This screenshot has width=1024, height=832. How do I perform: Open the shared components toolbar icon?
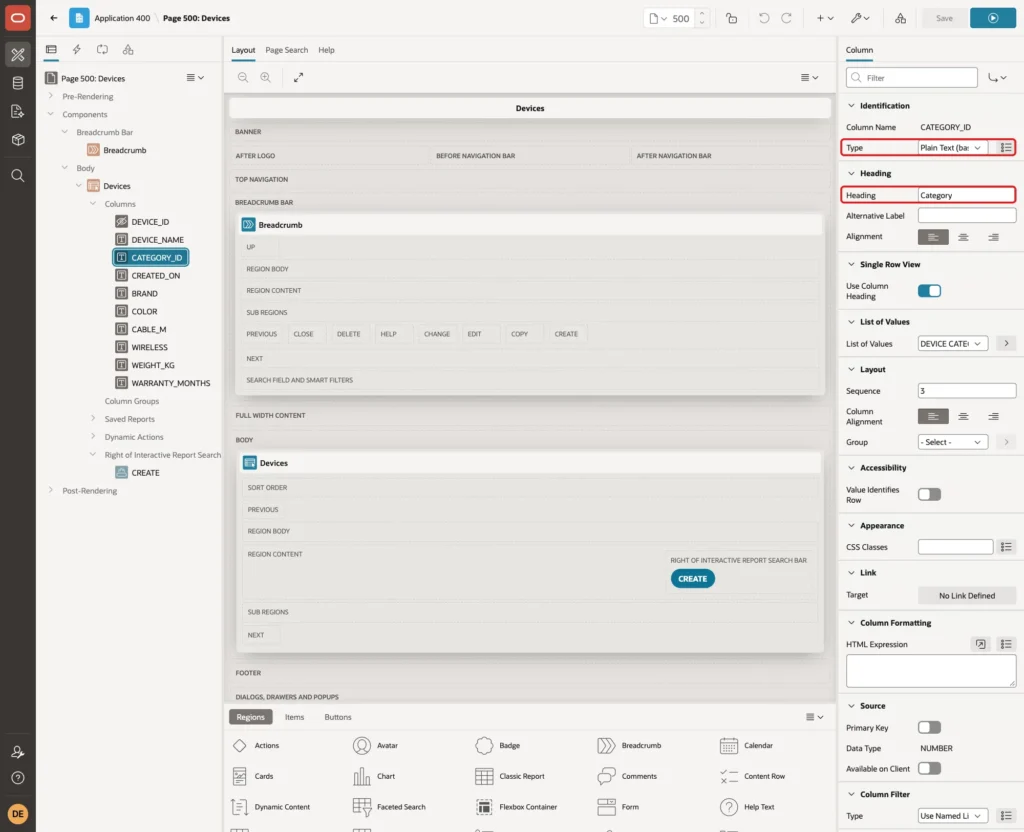(901, 18)
